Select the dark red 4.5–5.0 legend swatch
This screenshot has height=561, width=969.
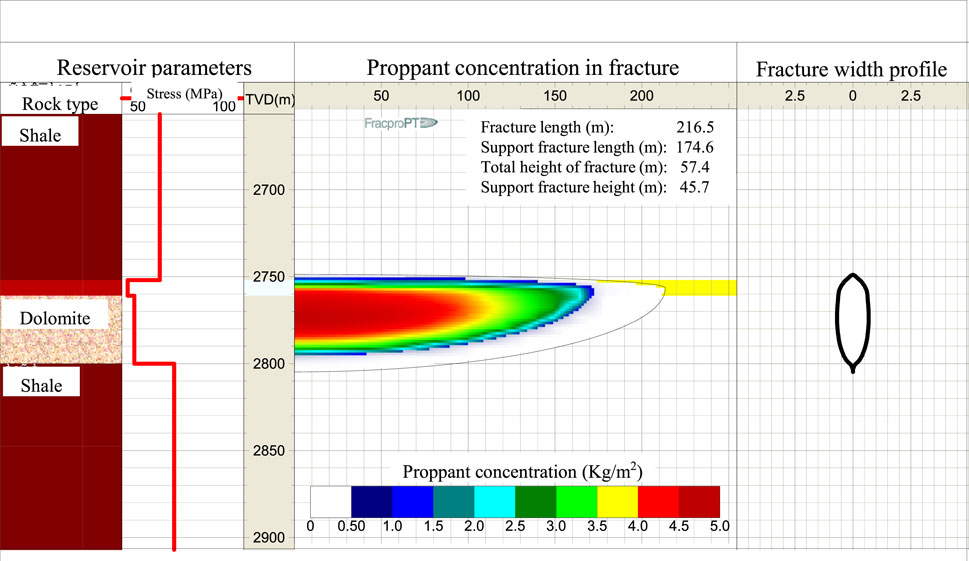point(699,502)
